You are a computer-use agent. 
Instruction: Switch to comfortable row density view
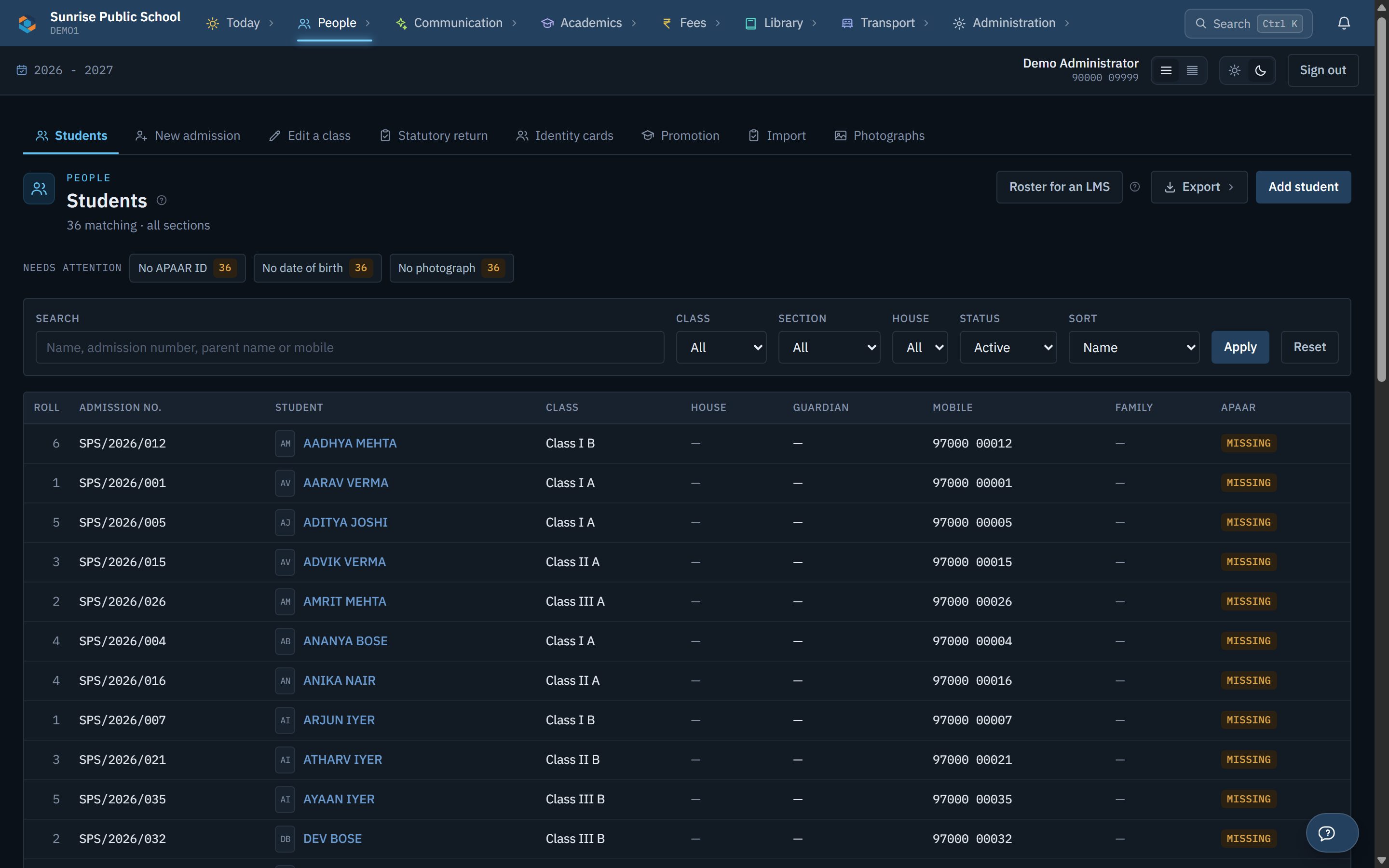pos(1166,70)
